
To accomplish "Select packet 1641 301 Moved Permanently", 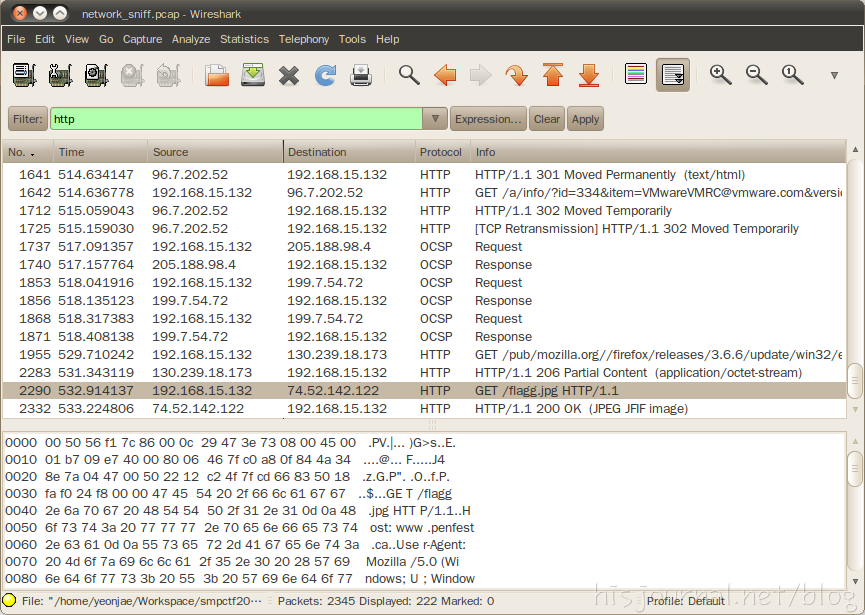I will [424, 174].
